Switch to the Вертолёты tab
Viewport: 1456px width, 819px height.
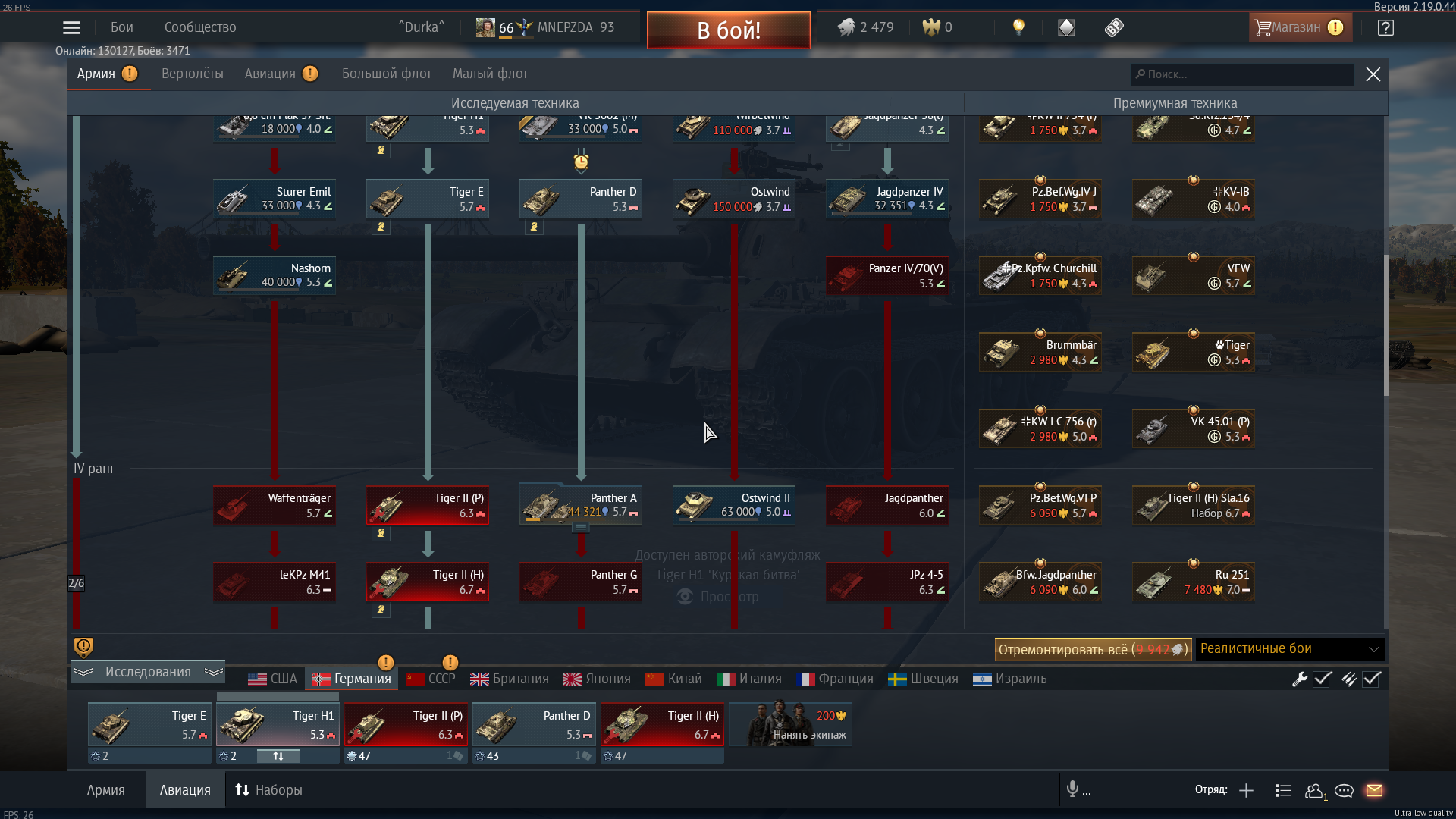193,74
